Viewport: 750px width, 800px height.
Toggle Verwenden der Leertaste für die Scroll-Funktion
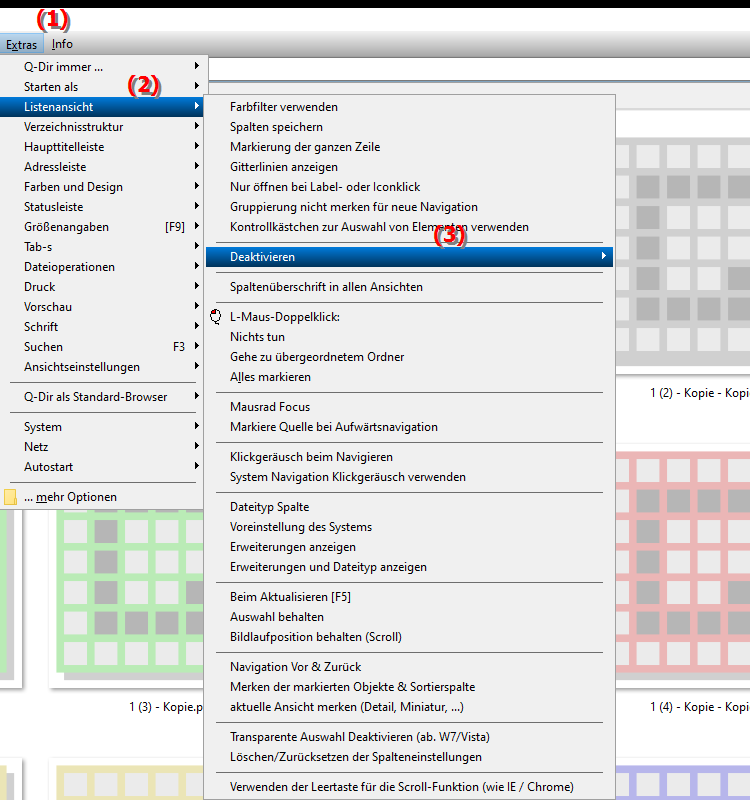(x=409, y=787)
